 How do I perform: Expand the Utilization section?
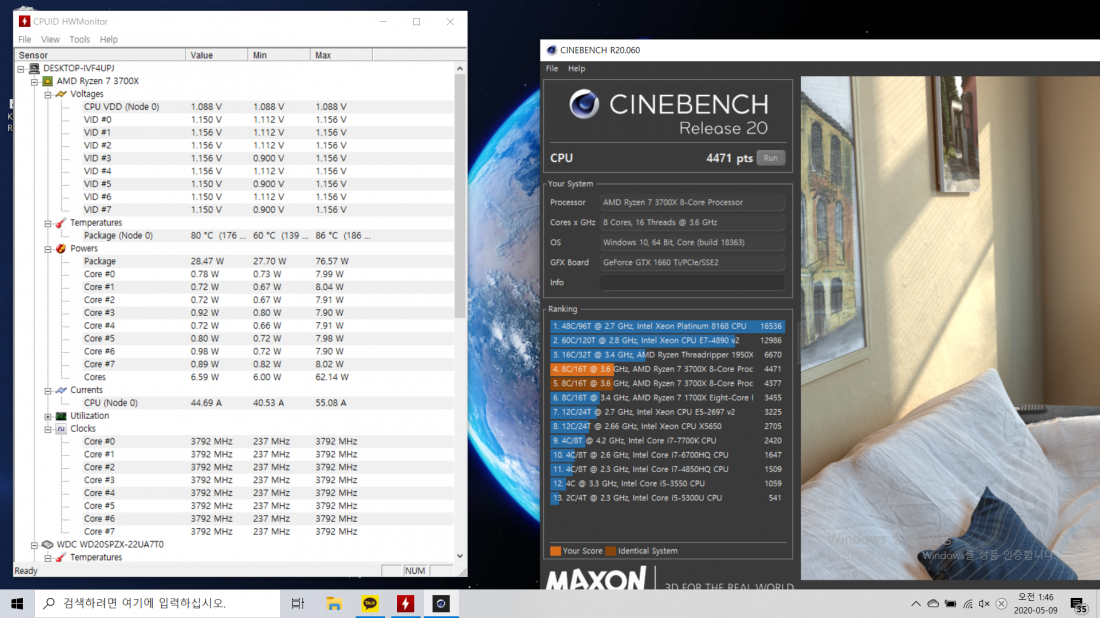[48, 416]
